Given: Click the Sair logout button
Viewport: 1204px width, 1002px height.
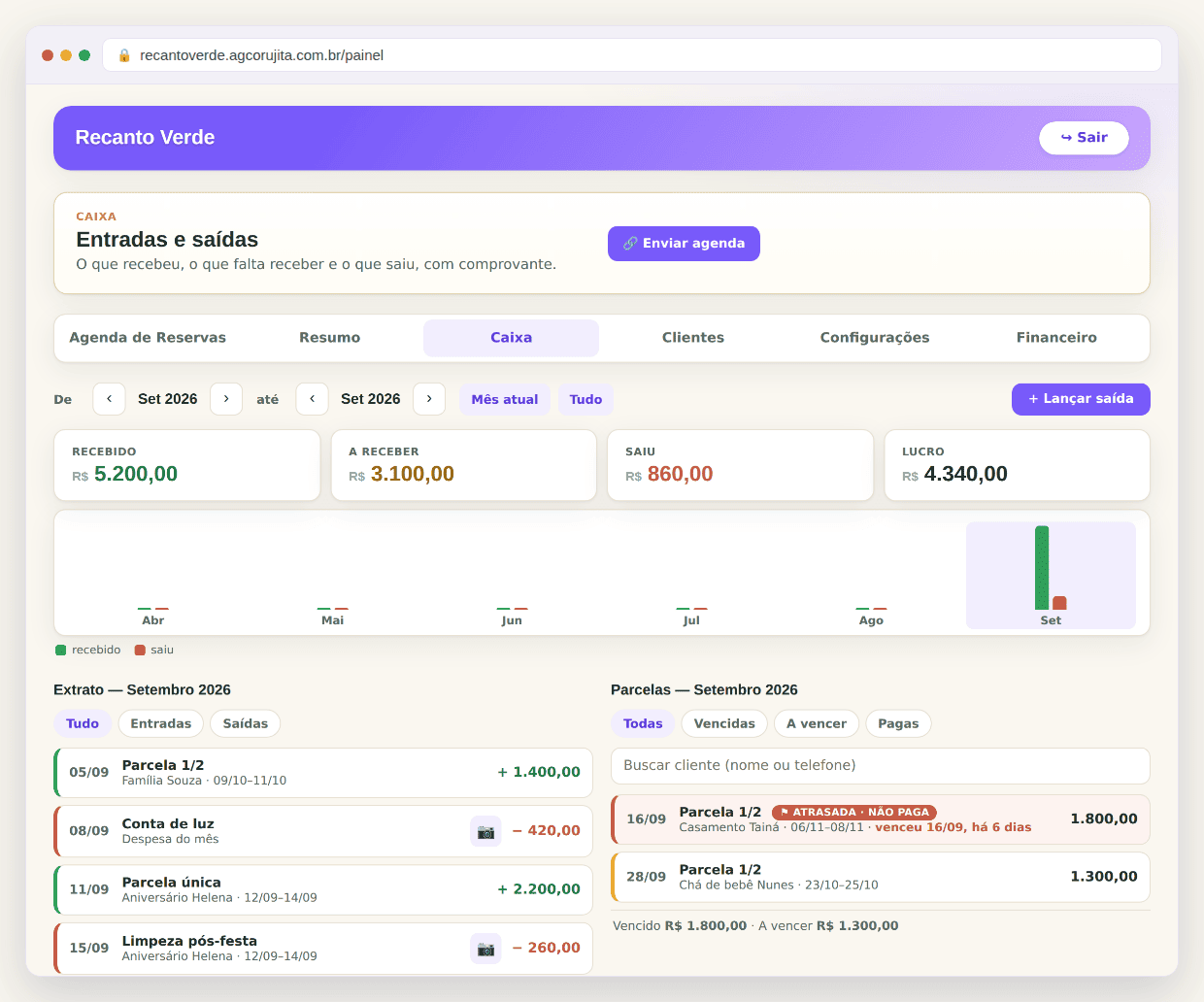Looking at the screenshot, I should click(x=1084, y=138).
